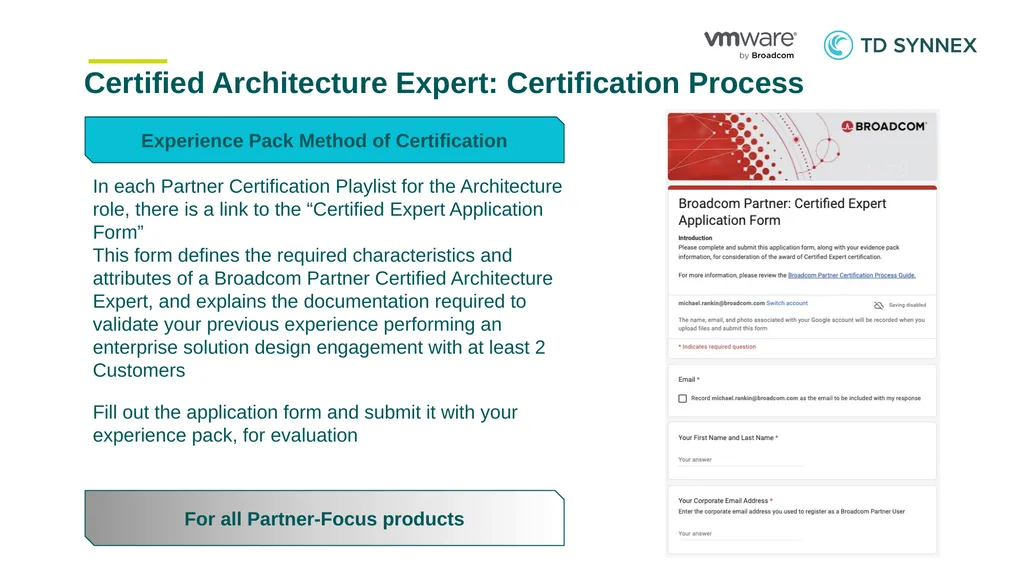Click the TD SYNNEX logo
Viewport: 1024px width, 575px height.
click(900, 45)
